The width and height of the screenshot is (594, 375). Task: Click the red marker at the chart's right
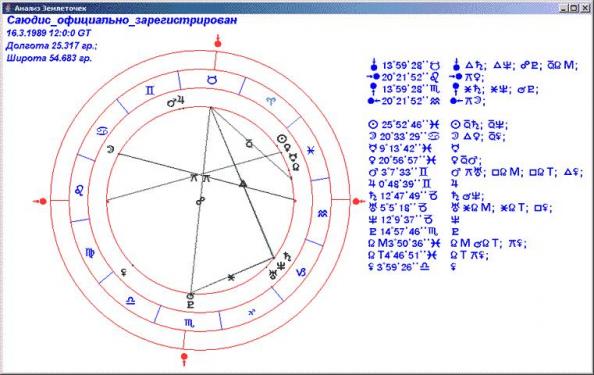point(358,201)
